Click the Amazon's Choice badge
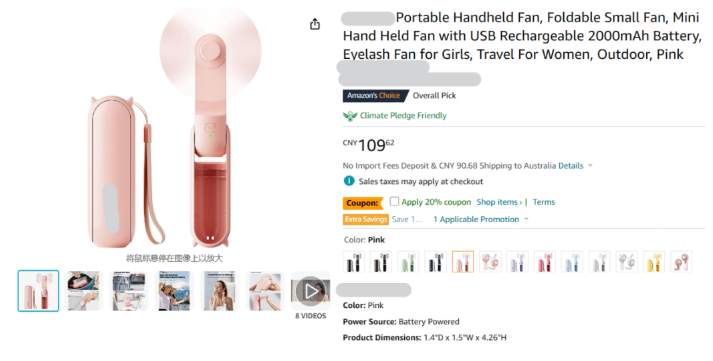713x361 pixels. click(x=374, y=95)
